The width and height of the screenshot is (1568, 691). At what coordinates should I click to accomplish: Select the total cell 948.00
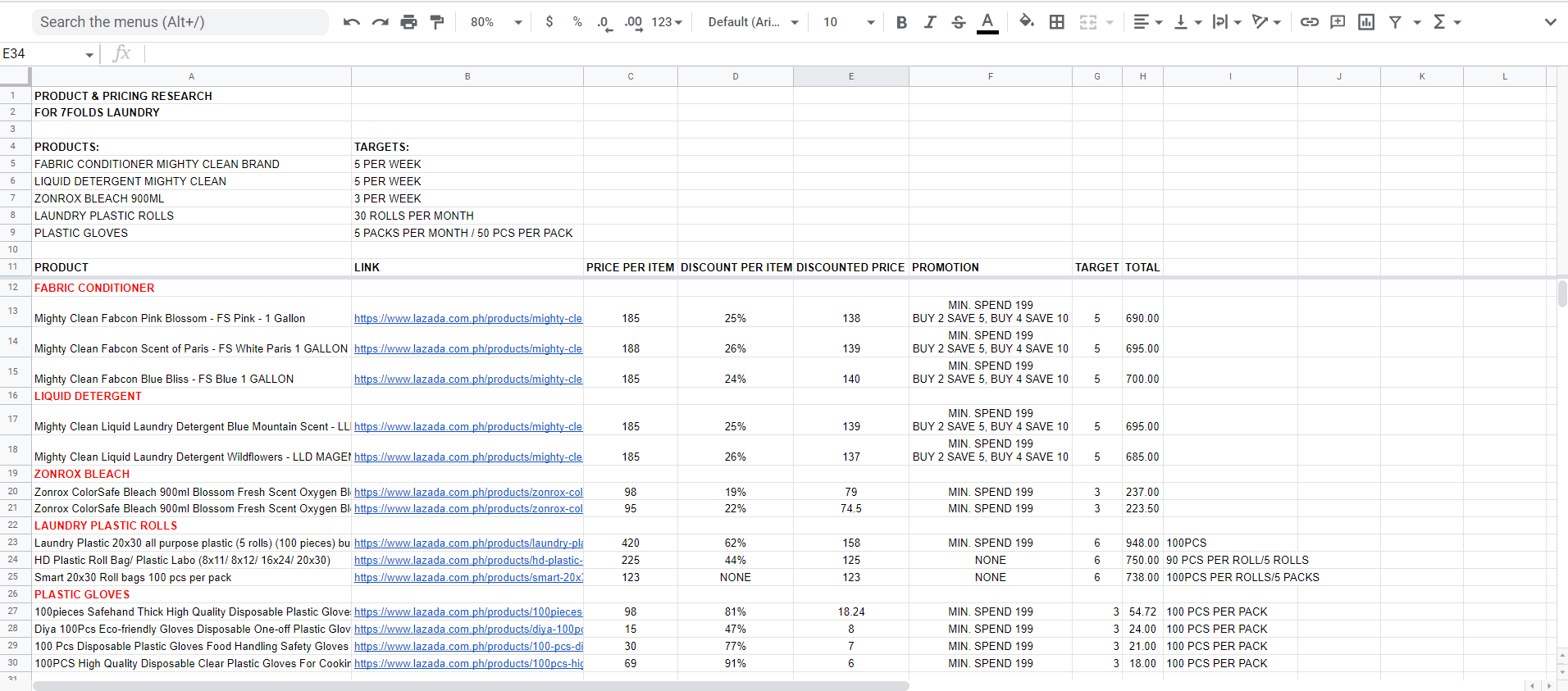click(1142, 543)
